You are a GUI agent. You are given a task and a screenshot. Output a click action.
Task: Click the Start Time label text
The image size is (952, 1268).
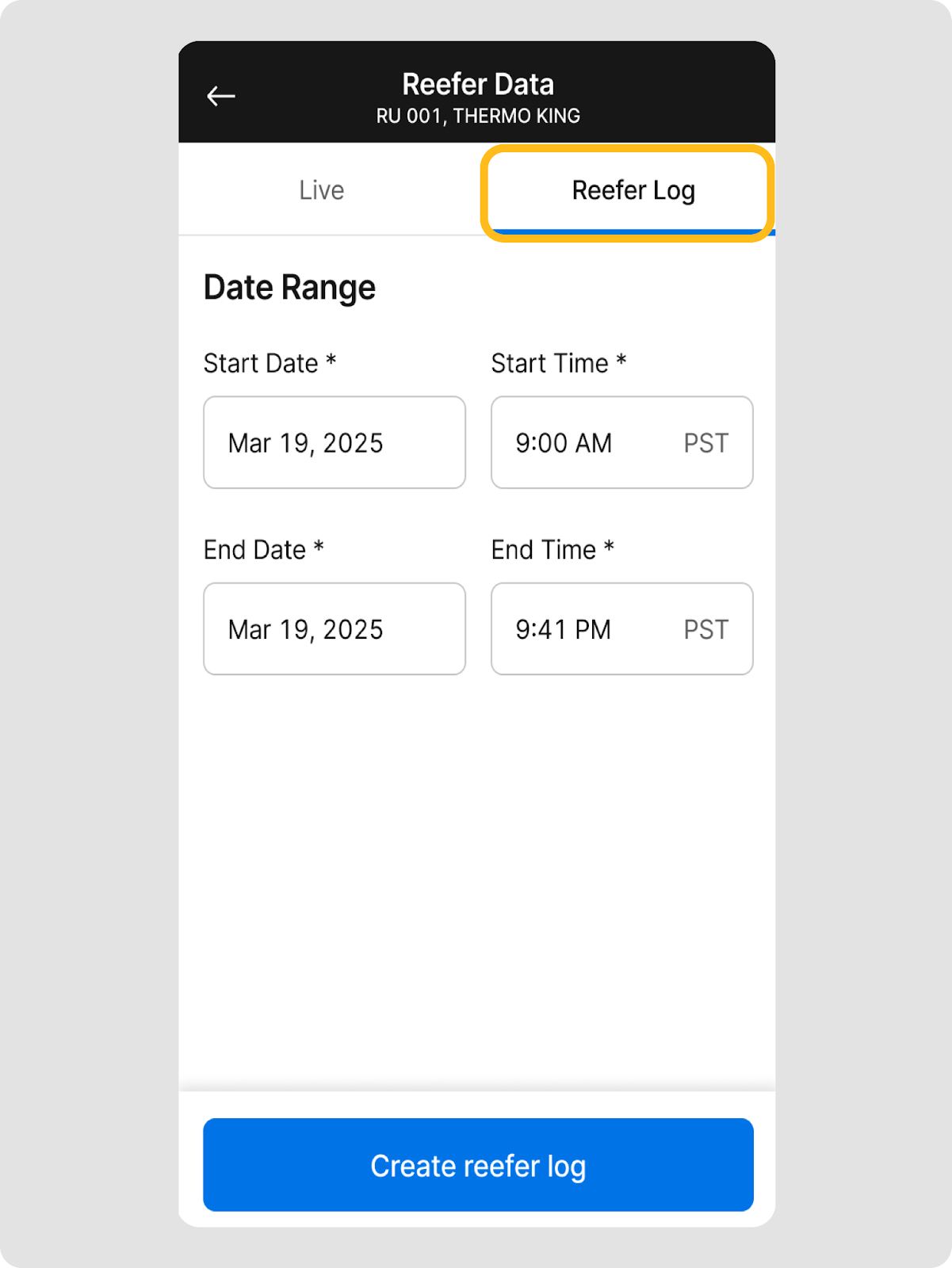pyautogui.click(x=549, y=364)
